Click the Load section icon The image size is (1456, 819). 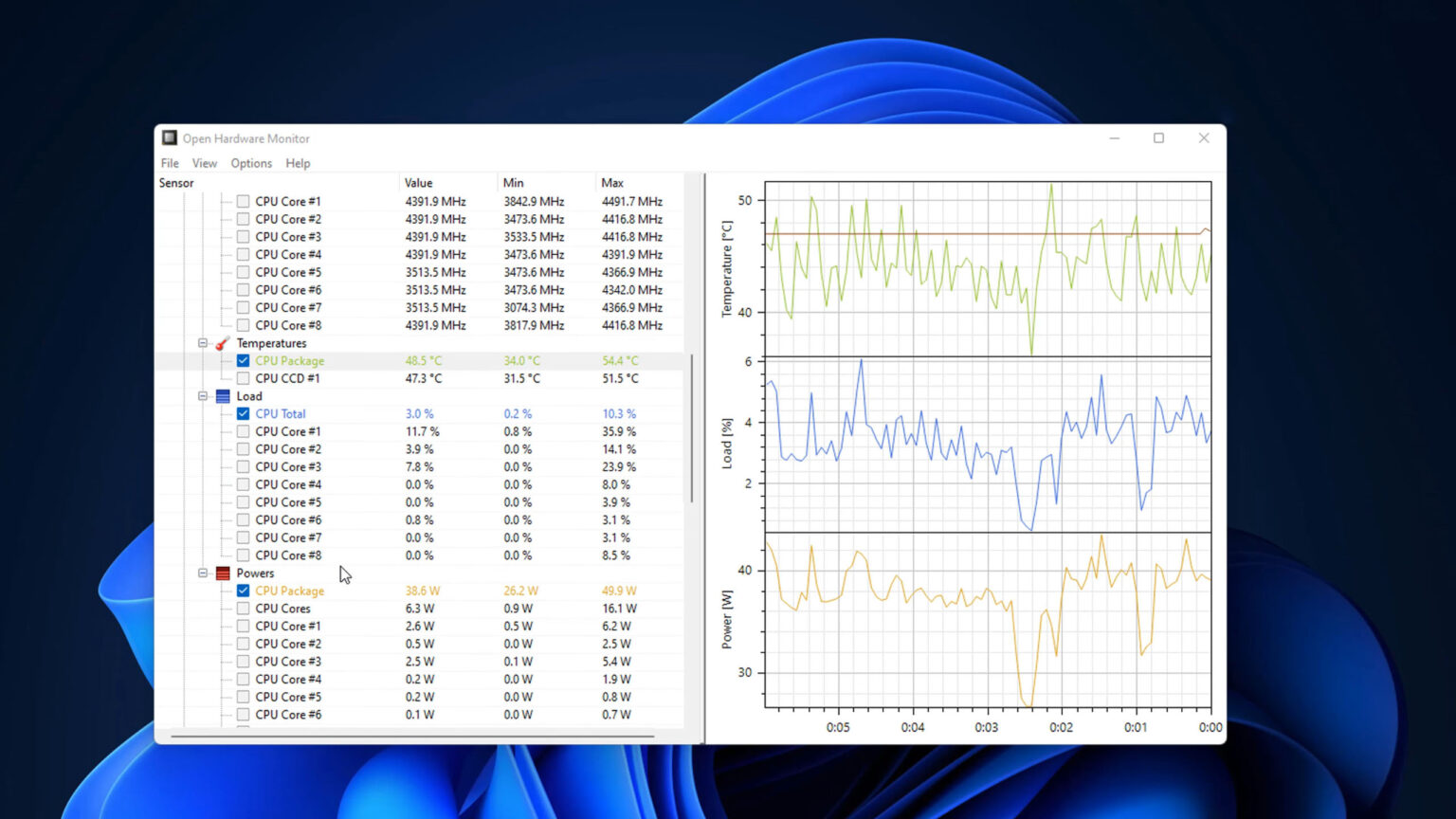[221, 396]
